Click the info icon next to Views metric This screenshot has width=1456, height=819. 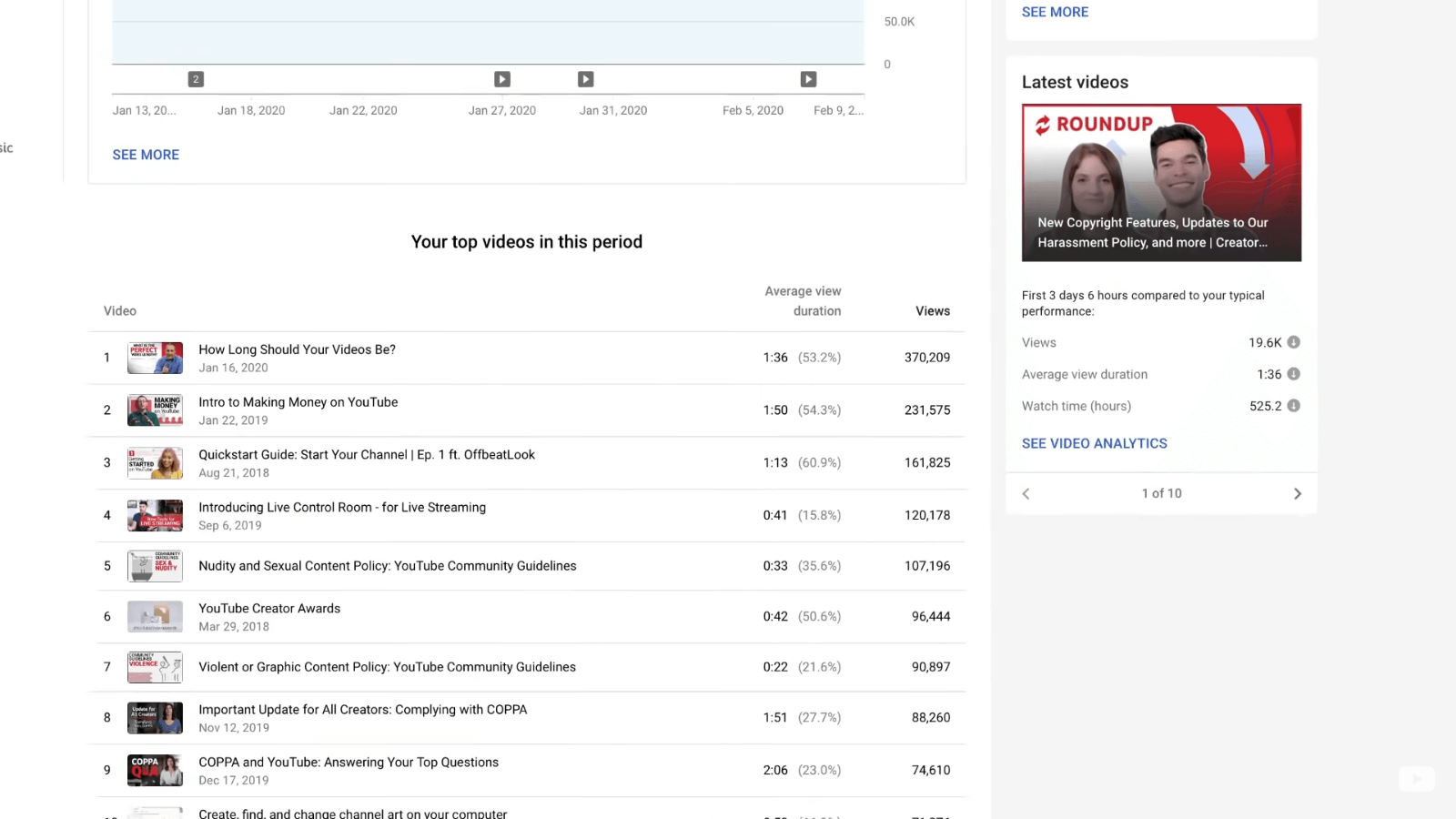coord(1293,342)
